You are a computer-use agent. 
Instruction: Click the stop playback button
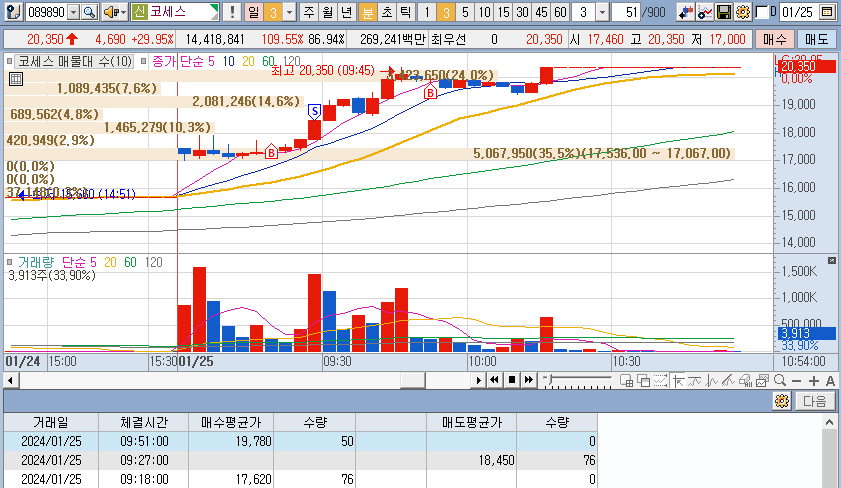tap(512, 380)
